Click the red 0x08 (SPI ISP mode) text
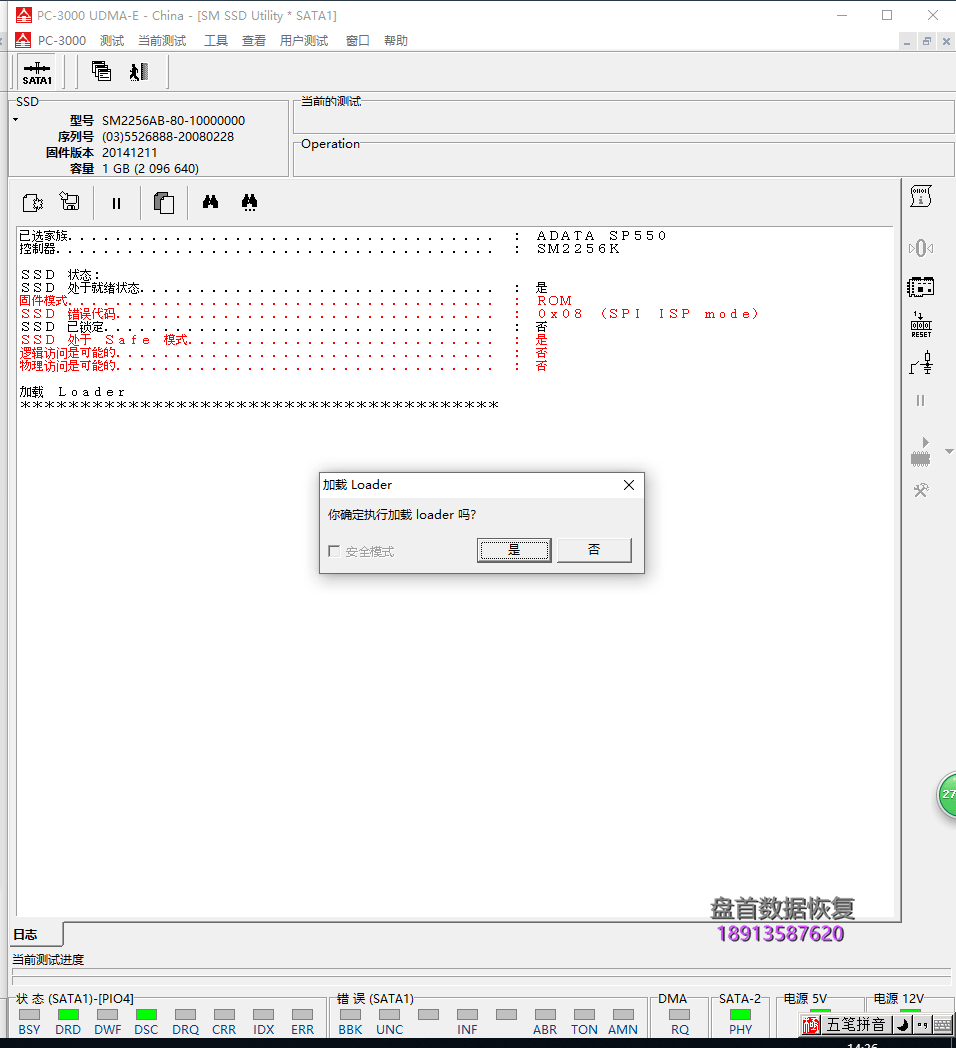The image size is (956, 1048). pyautogui.click(x=648, y=313)
